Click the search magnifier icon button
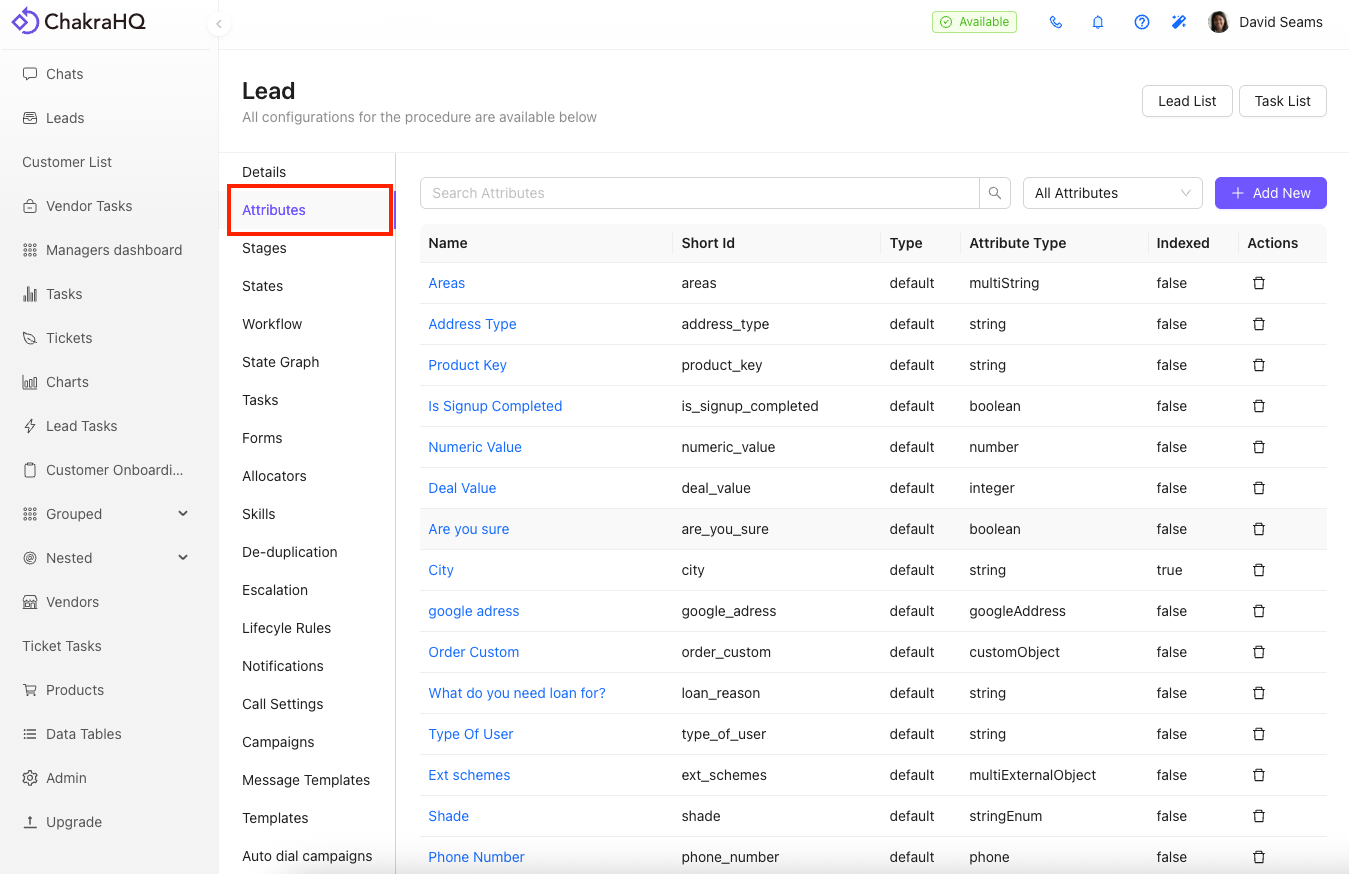The height and width of the screenshot is (874, 1349). coord(994,193)
